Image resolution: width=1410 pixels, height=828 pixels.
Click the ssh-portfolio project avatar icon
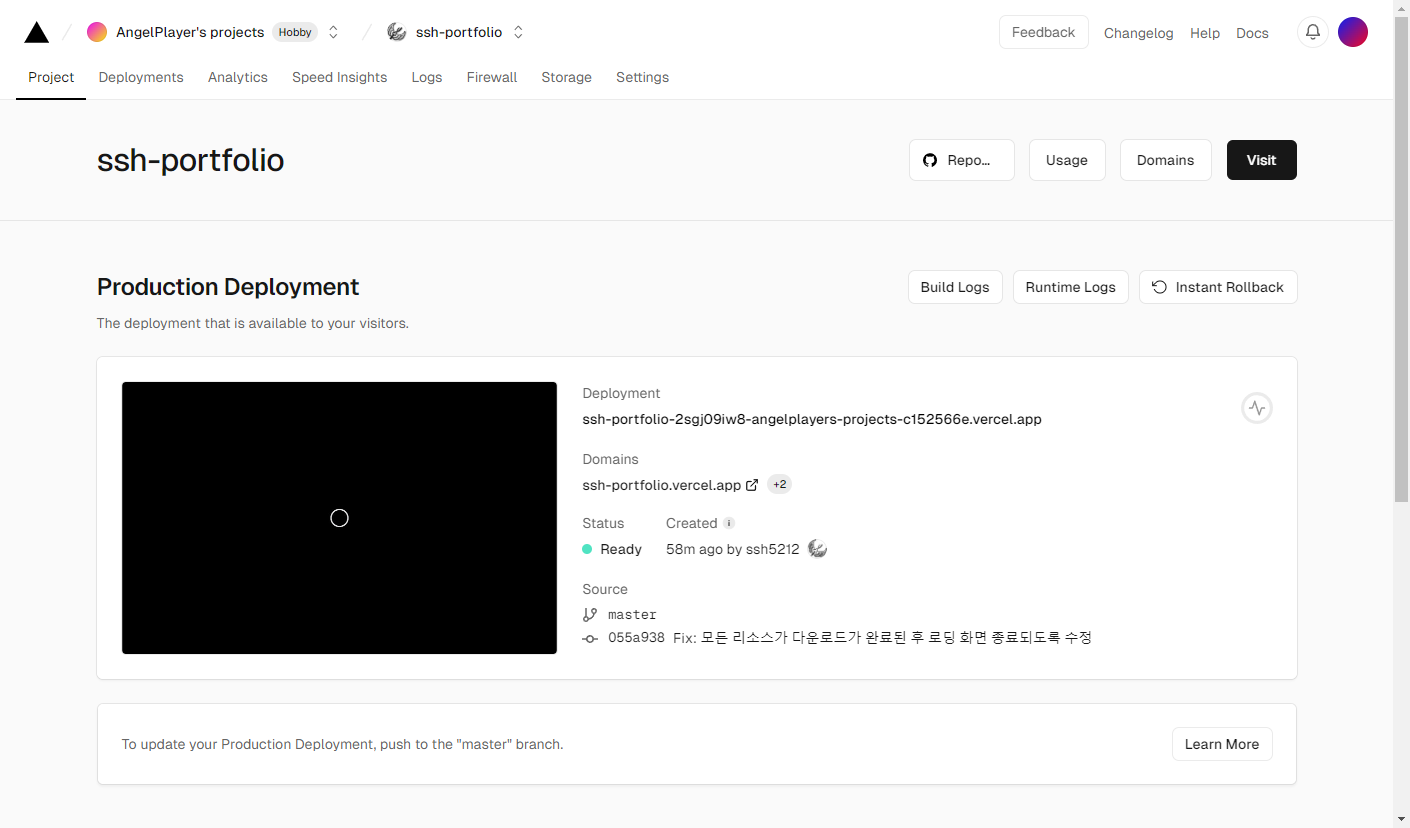tap(397, 32)
